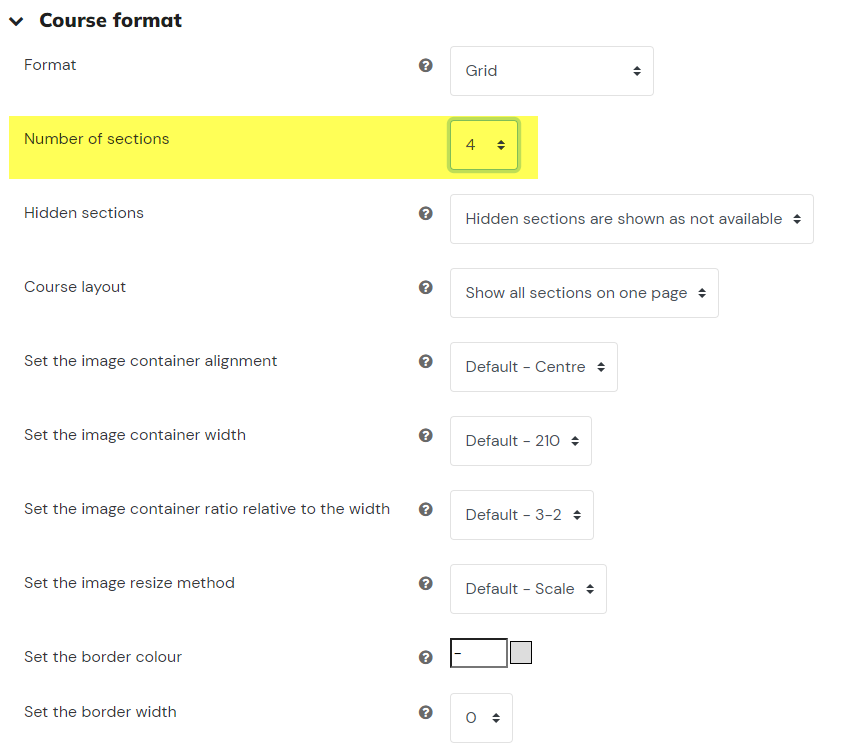The image size is (841, 745).
Task: Show help for image container width
Action: pos(425,436)
